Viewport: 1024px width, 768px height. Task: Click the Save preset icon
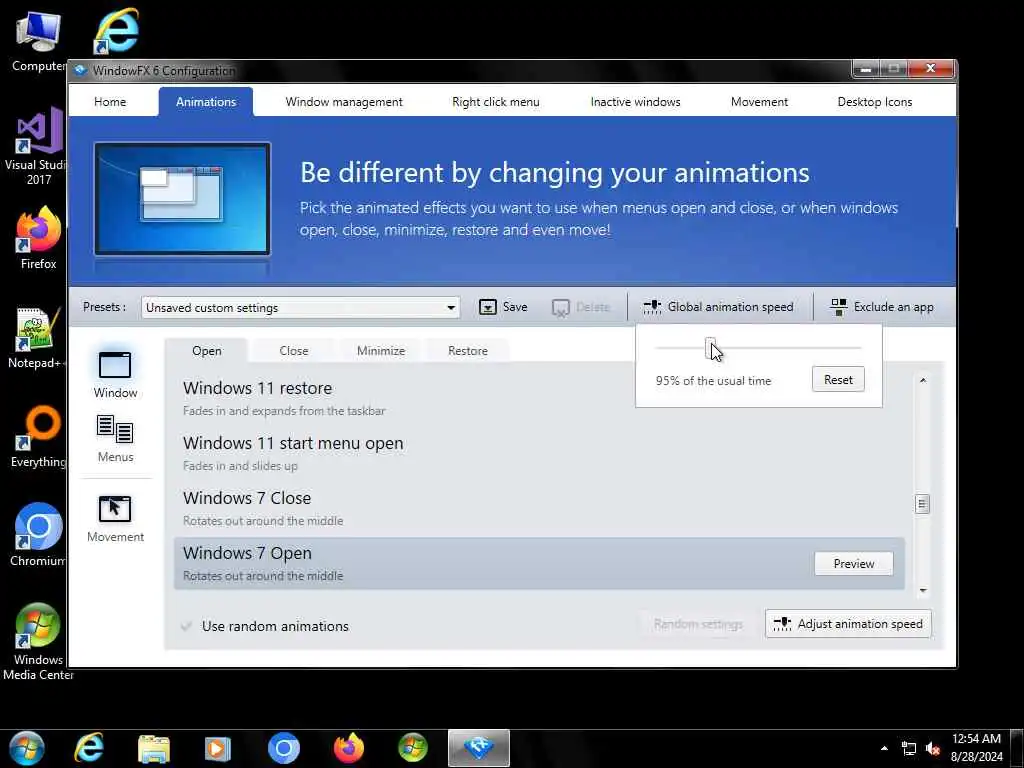coord(488,307)
